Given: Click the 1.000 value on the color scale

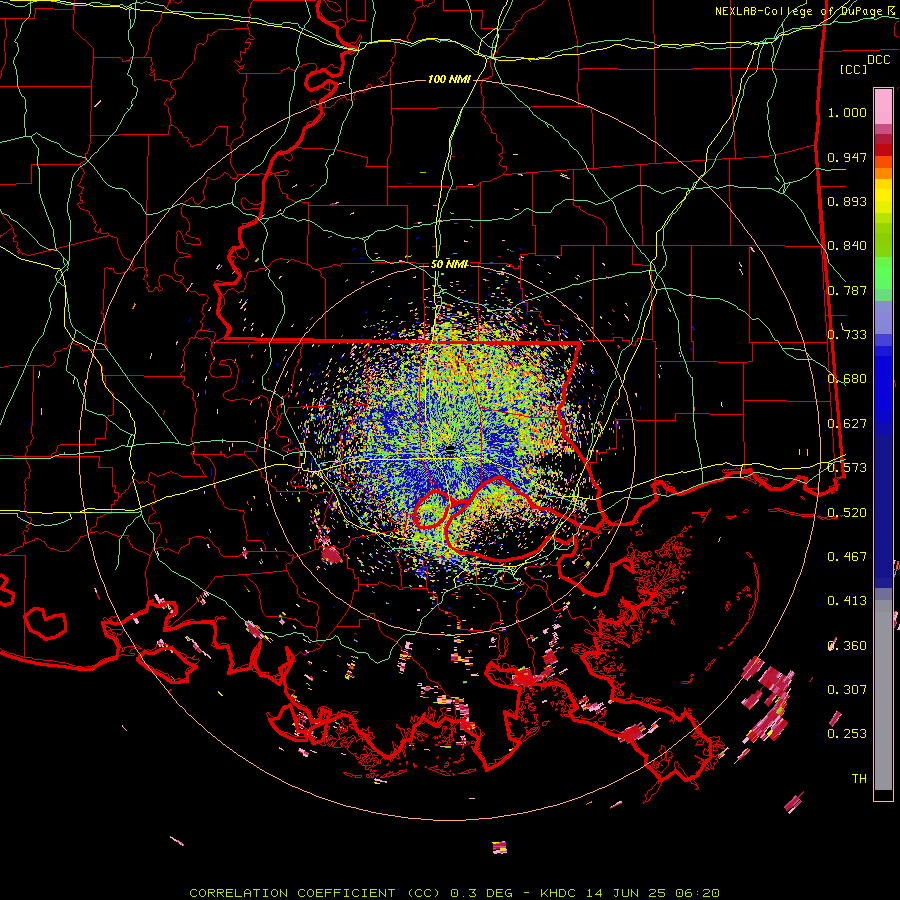Looking at the screenshot, I should (847, 112).
